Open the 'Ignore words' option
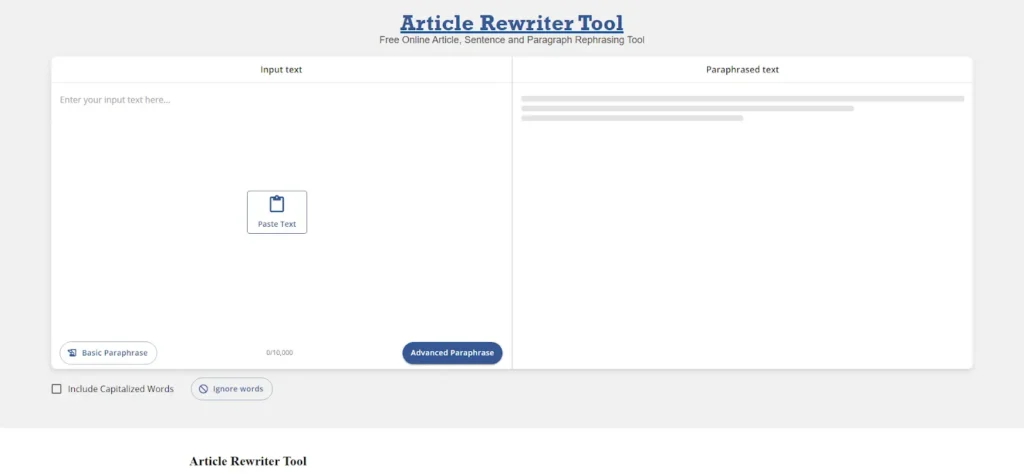Screen dimensions: 1024x474 tap(232, 389)
